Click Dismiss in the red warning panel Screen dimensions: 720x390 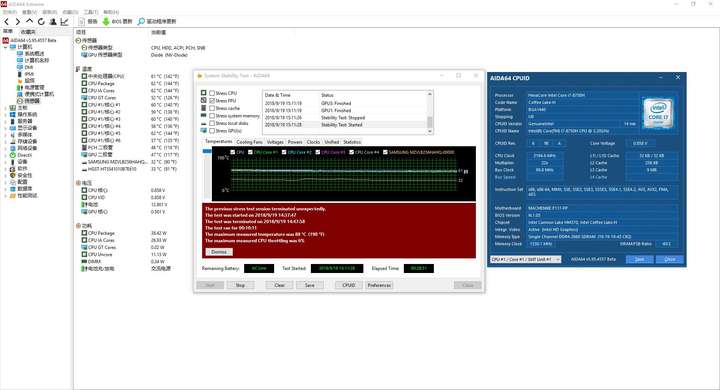pyautogui.click(x=219, y=252)
